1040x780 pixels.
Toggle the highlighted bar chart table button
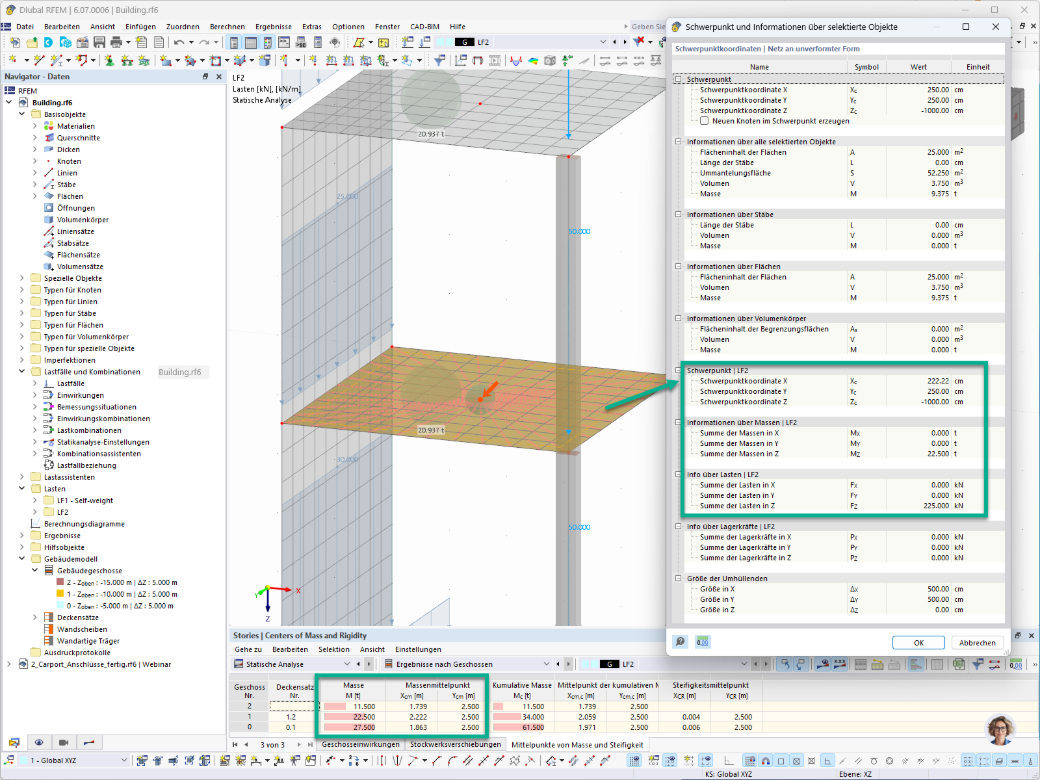point(916,664)
